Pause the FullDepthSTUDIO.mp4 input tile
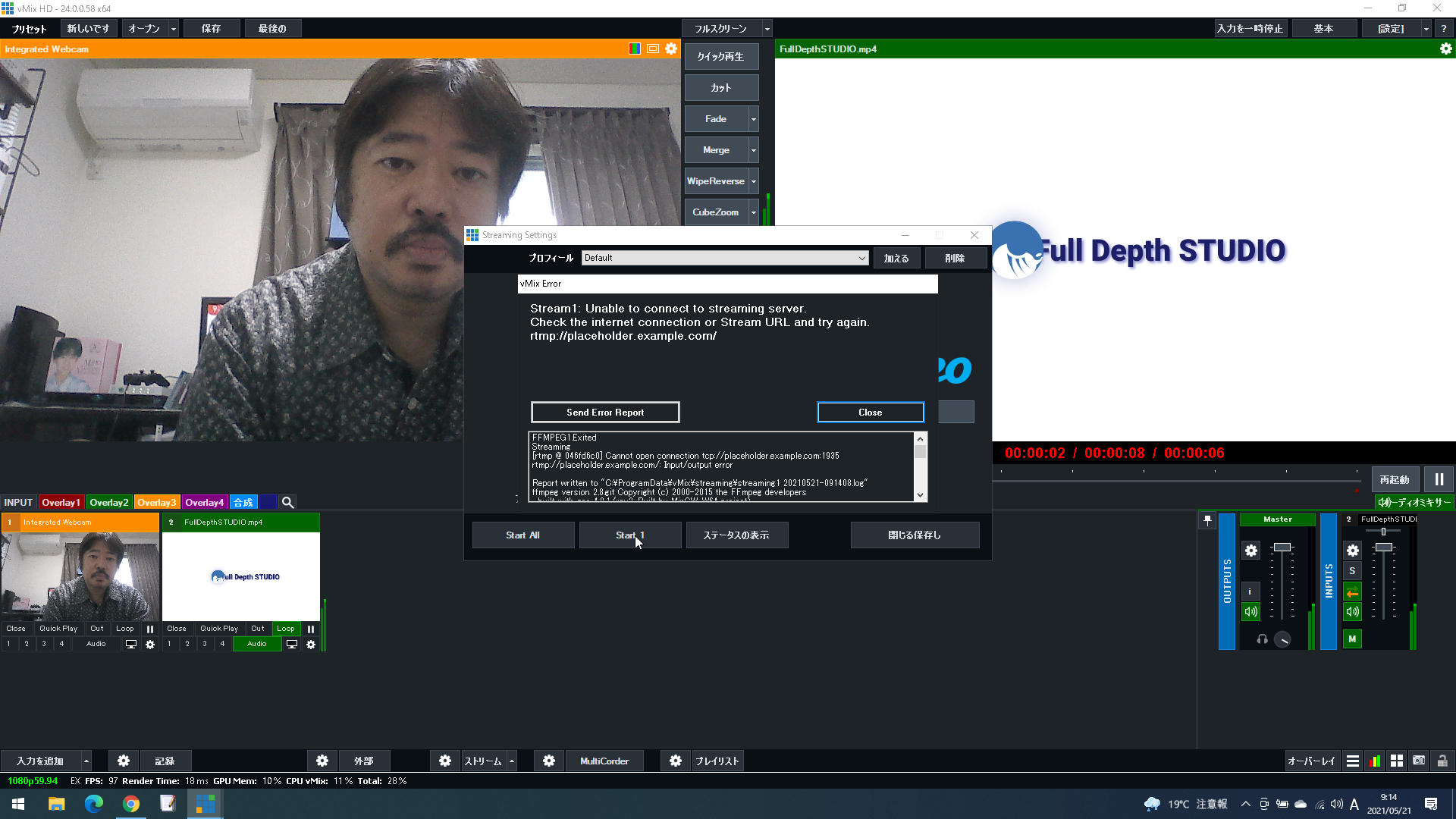Viewport: 1456px width, 819px height. (x=311, y=629)
